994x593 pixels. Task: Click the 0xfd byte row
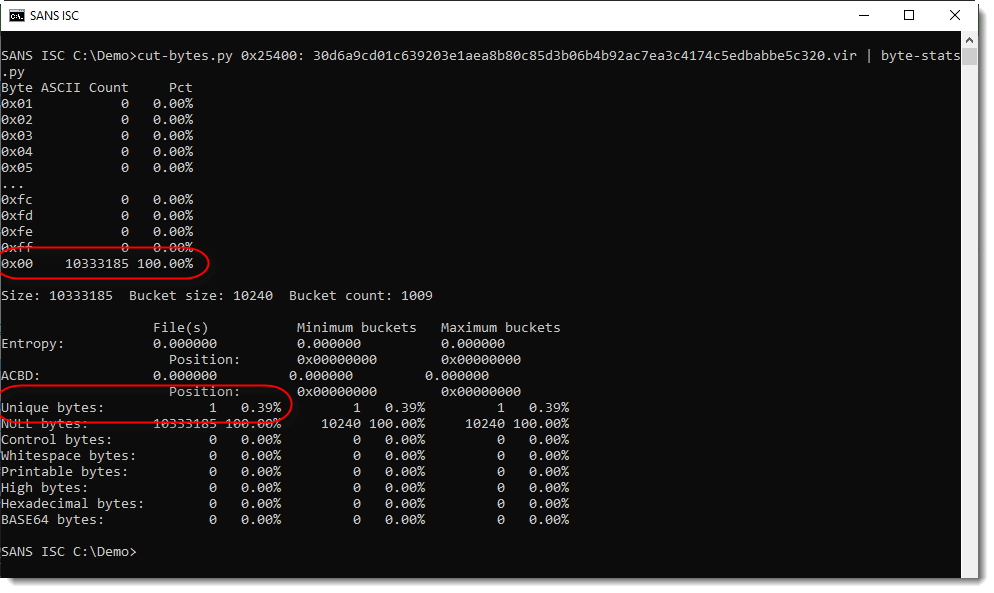click(x=97, y=216)
